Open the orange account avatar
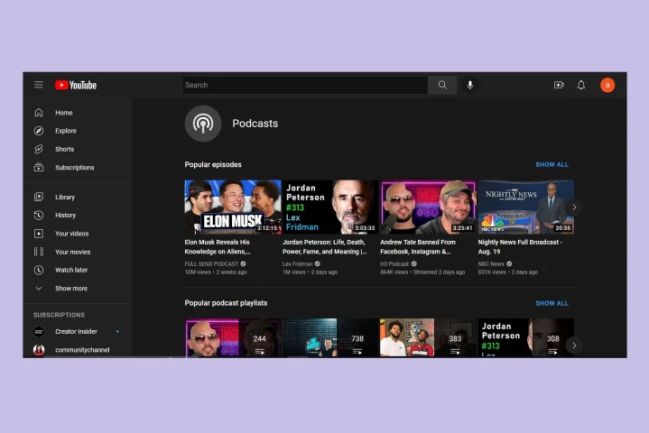This screenshot has width=649, height=433. click(607, 85)
